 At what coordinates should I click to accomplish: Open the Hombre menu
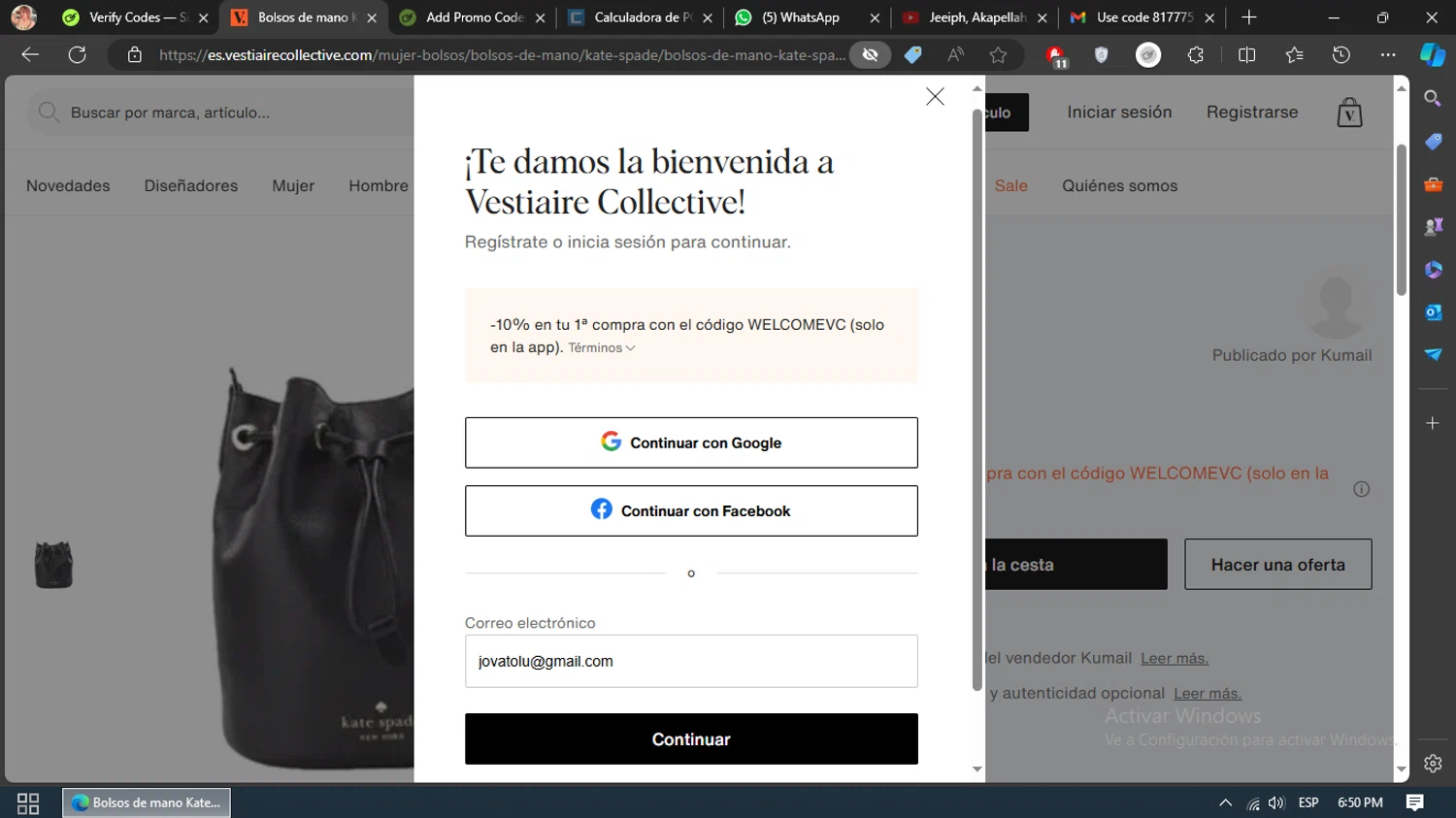pyautogui.click(x=379, y=185)
